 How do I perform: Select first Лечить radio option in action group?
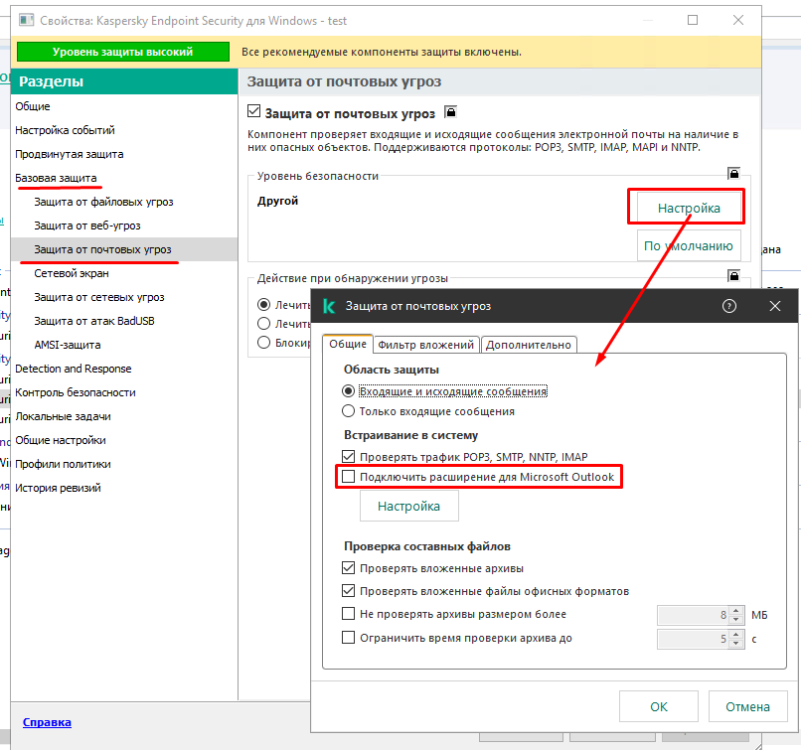click(x=264, y=305)
